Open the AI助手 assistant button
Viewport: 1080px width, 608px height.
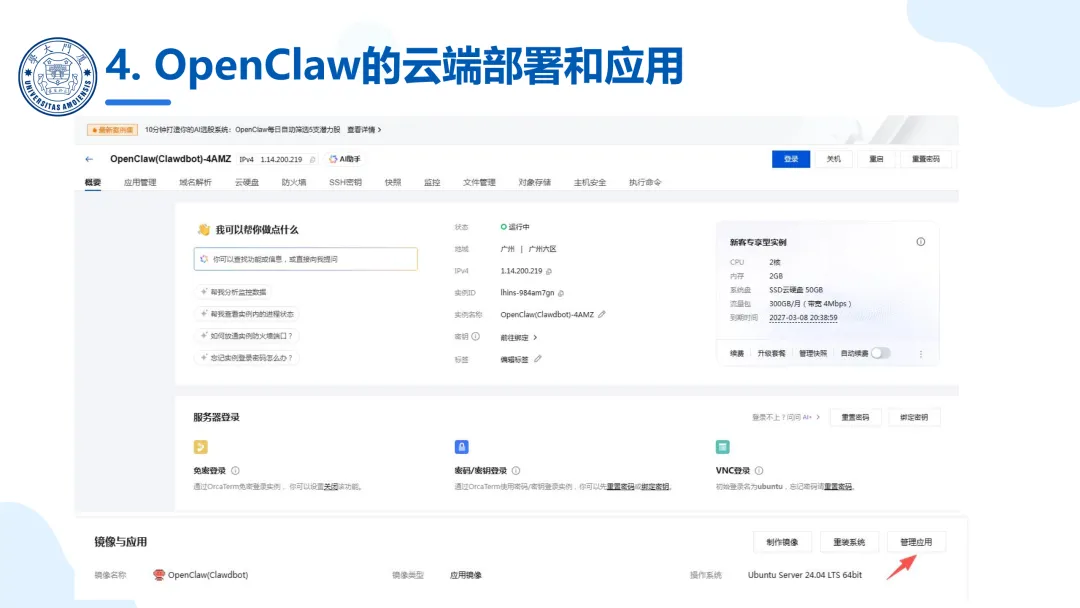point(344,159)
